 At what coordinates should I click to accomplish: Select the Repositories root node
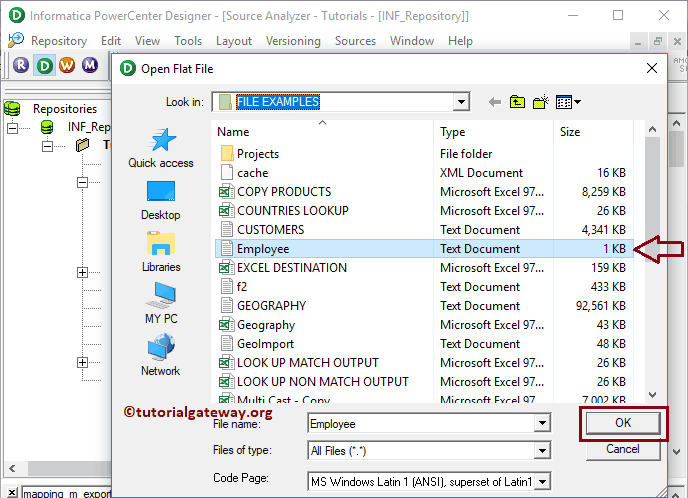coord(64,109)
